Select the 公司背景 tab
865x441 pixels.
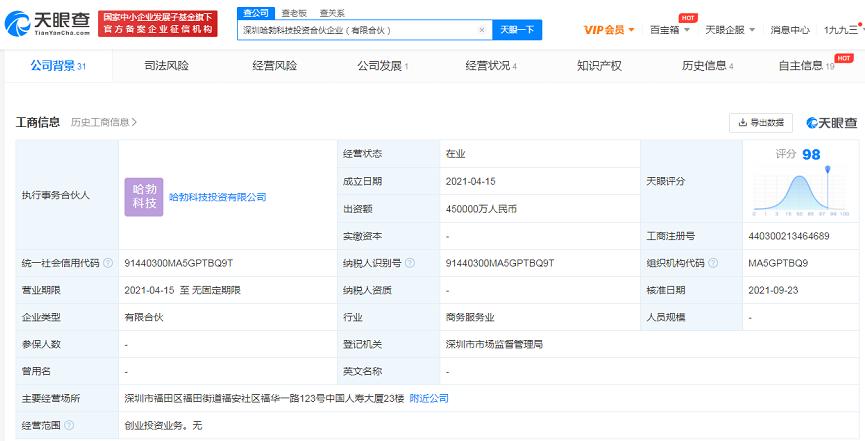pos(58,66)
